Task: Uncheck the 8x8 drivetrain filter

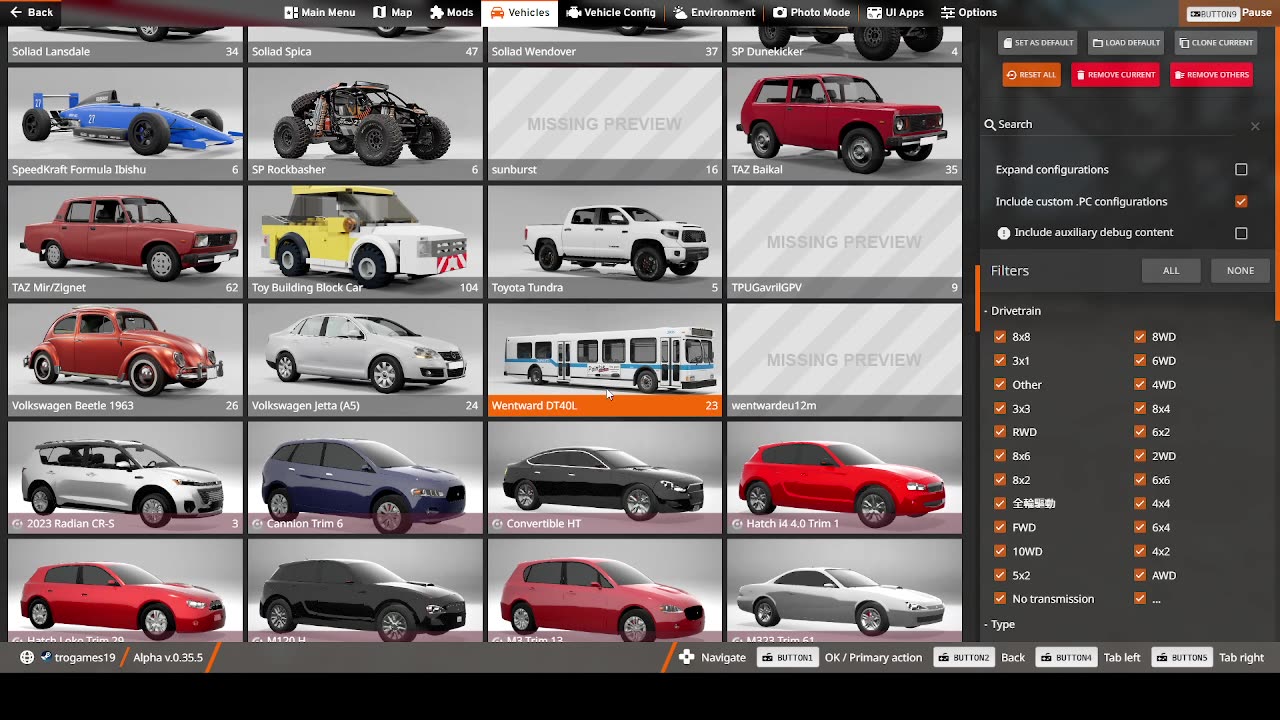Action: 1000,337
